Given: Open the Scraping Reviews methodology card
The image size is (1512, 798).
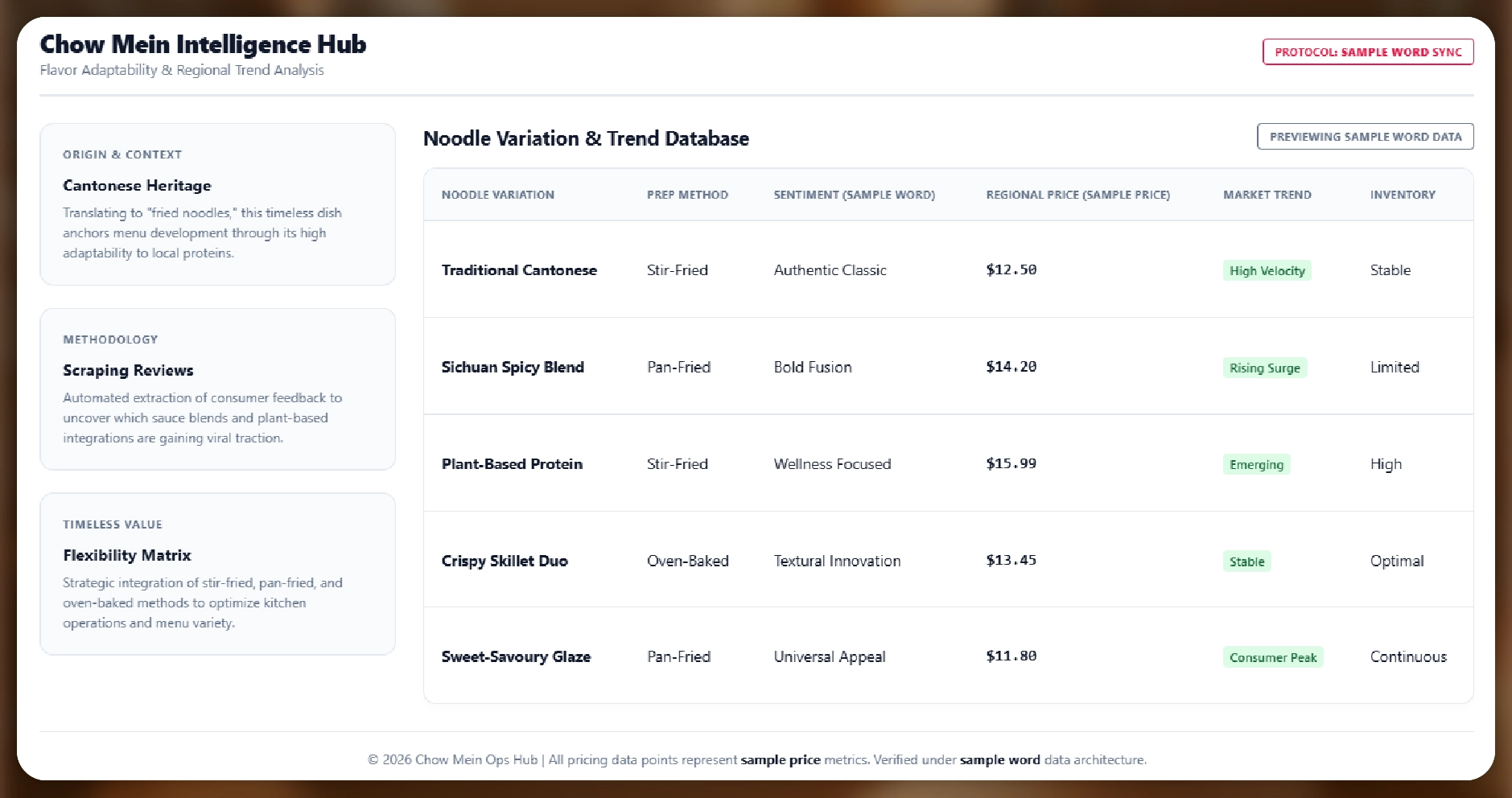Looking at the screenshot, I should (x=217, y=389).
